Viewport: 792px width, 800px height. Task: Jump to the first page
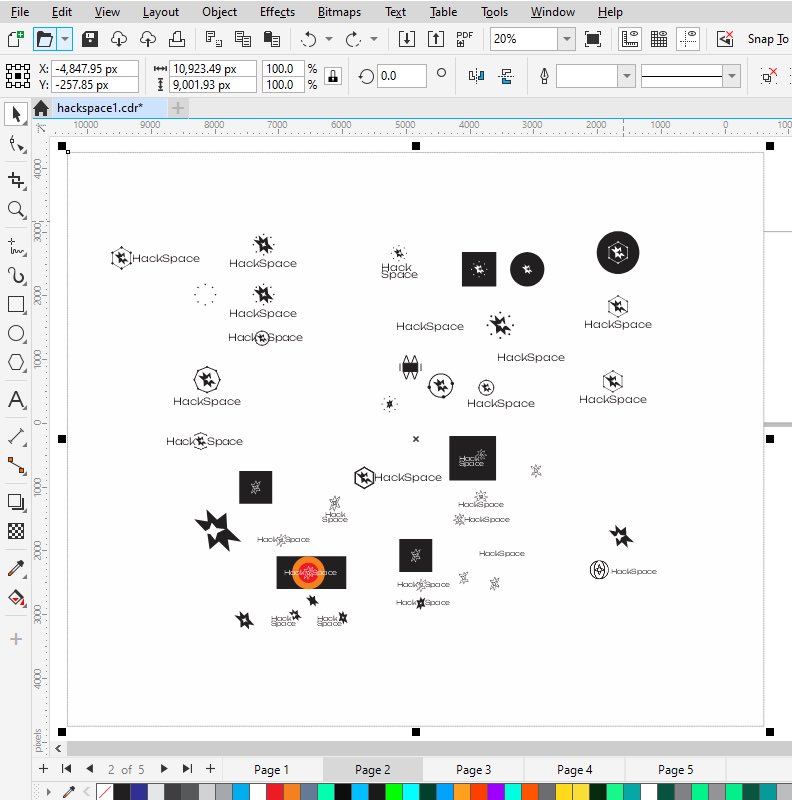66,768
